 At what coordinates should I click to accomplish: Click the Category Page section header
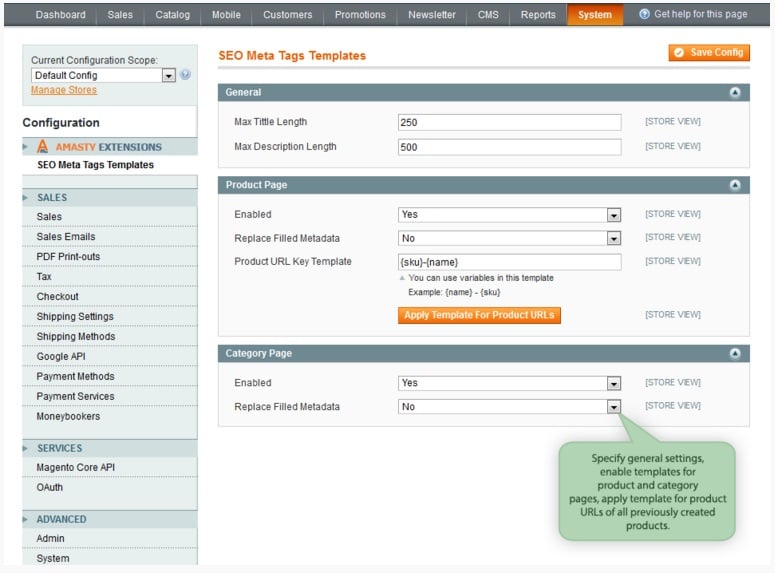tap(483, 353)
